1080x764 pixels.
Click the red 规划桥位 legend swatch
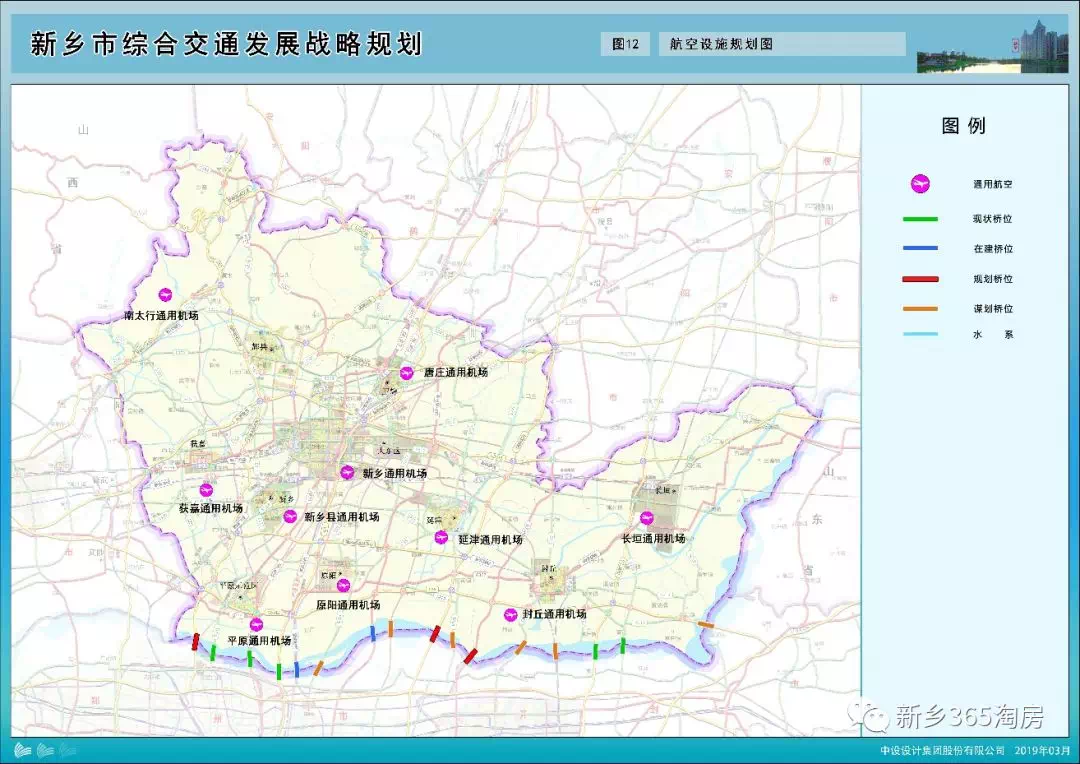920,279
